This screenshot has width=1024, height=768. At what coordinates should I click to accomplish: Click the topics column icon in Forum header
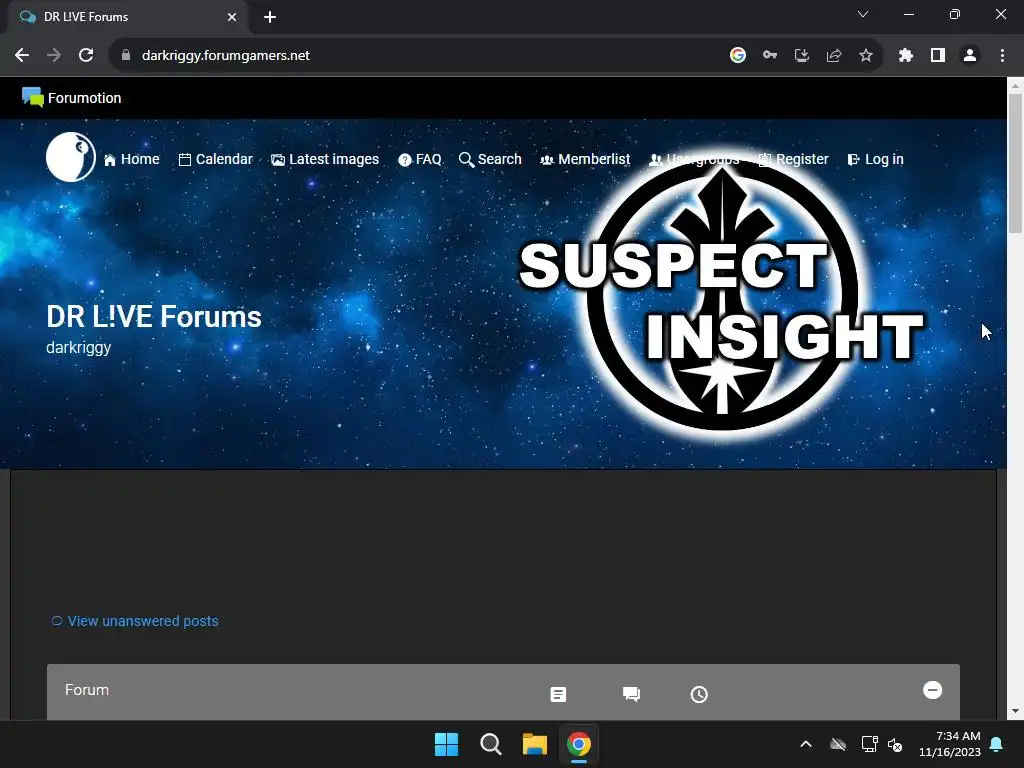pos(558,694)
